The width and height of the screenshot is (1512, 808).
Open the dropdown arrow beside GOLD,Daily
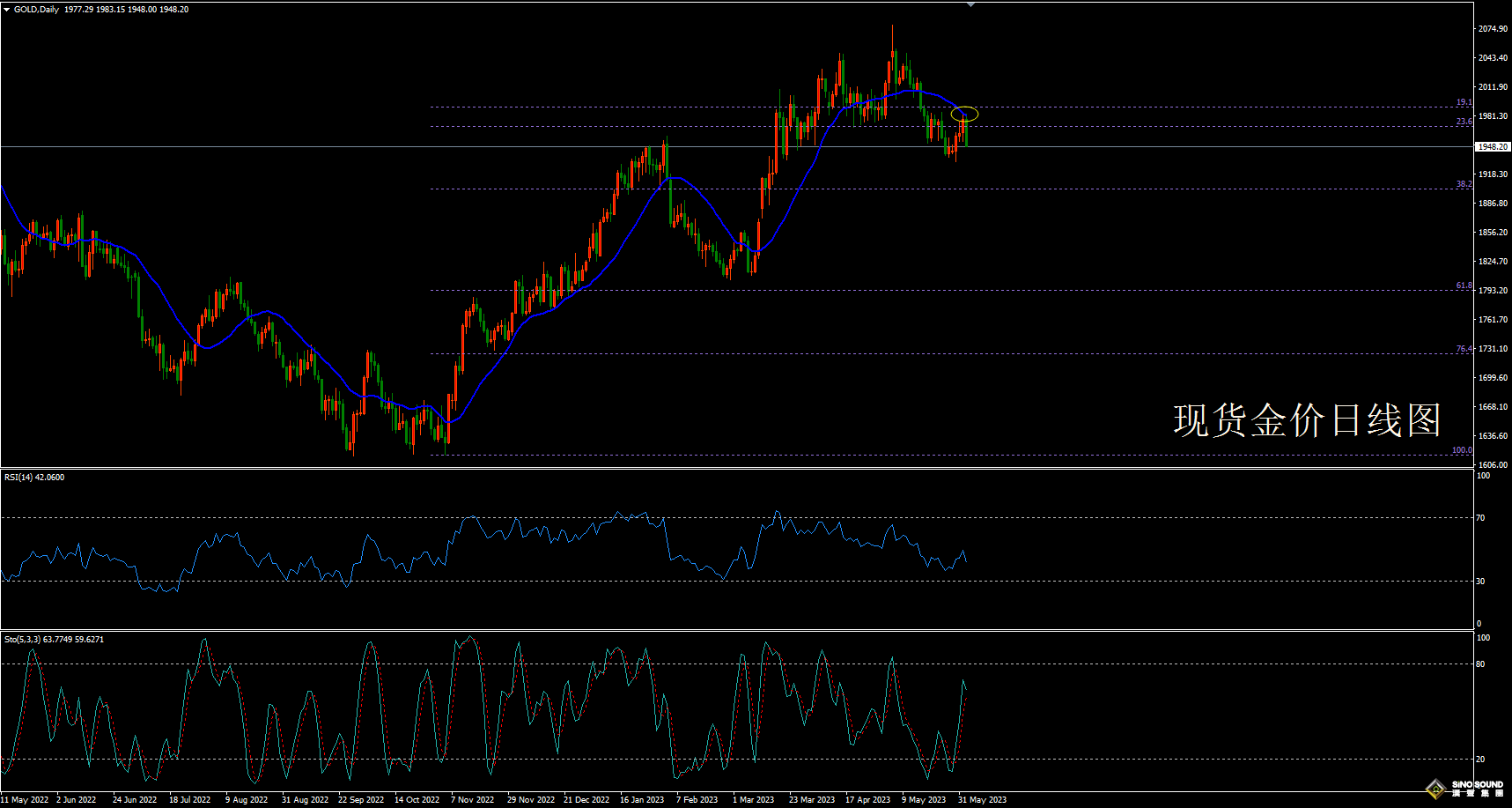click(x=7, y=10)
